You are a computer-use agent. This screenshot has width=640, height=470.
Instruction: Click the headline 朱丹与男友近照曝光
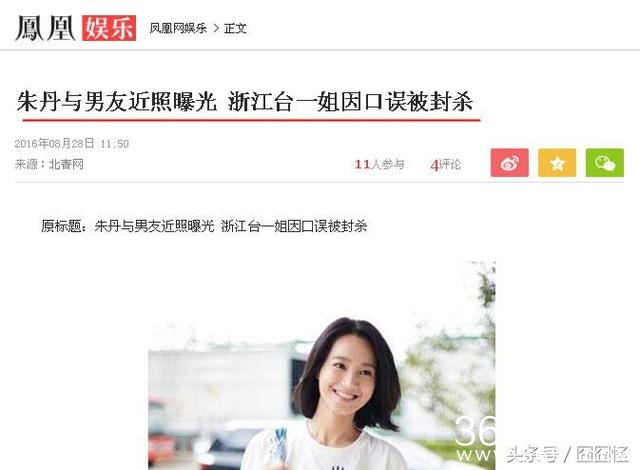tap(117, 101)
